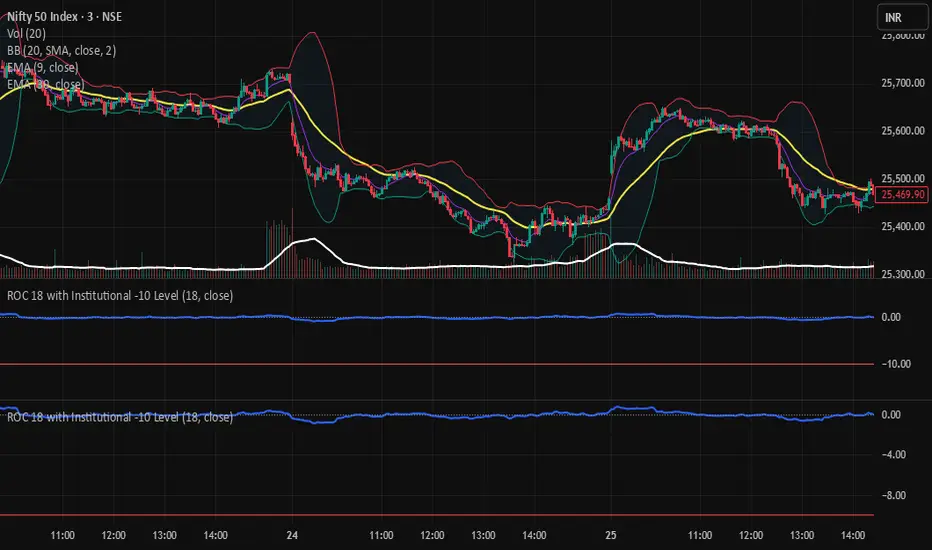932x550 pixels.
Task: Select the upper ROC 18 indicator legend
Action: tap(119, 296)
